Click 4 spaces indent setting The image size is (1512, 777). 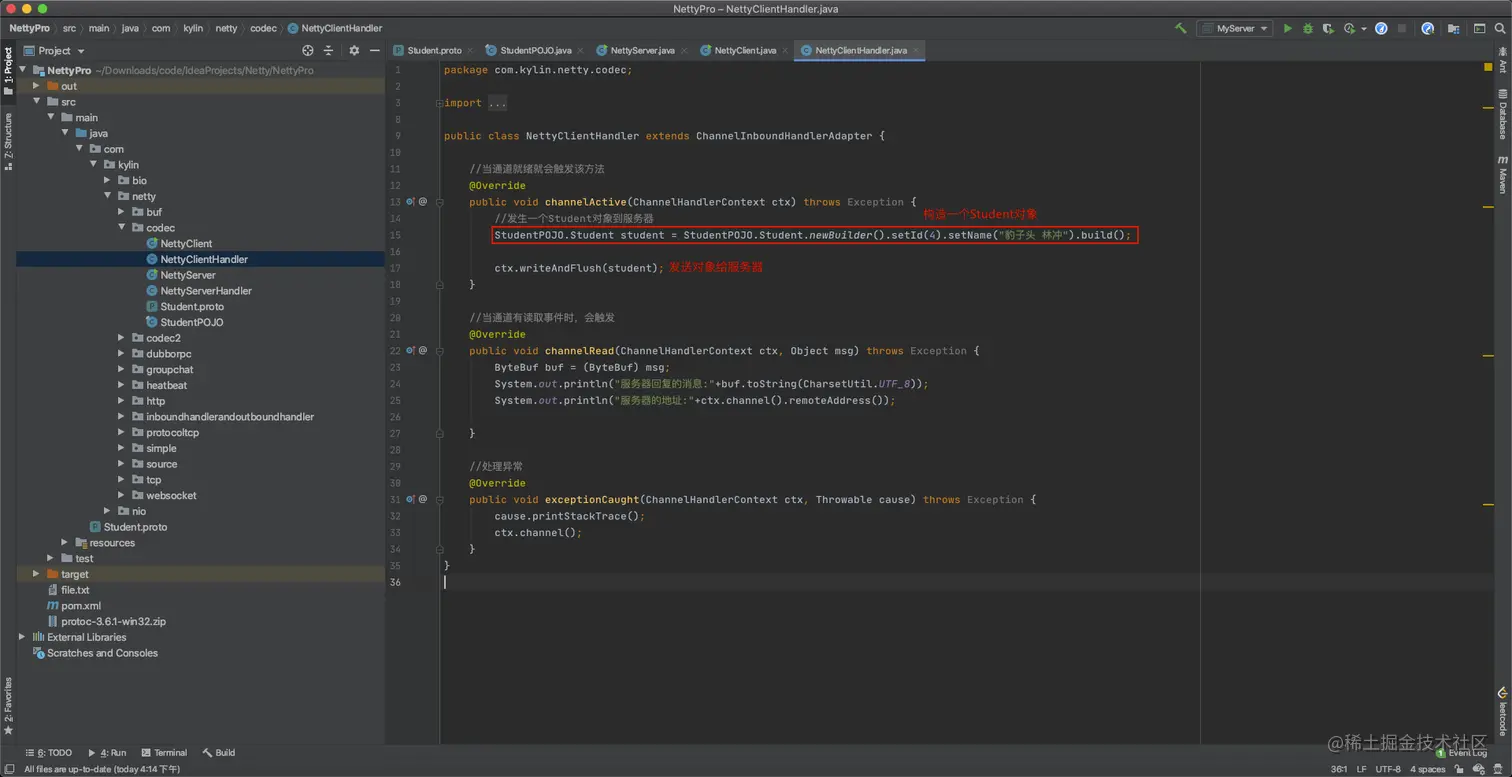1428,769
